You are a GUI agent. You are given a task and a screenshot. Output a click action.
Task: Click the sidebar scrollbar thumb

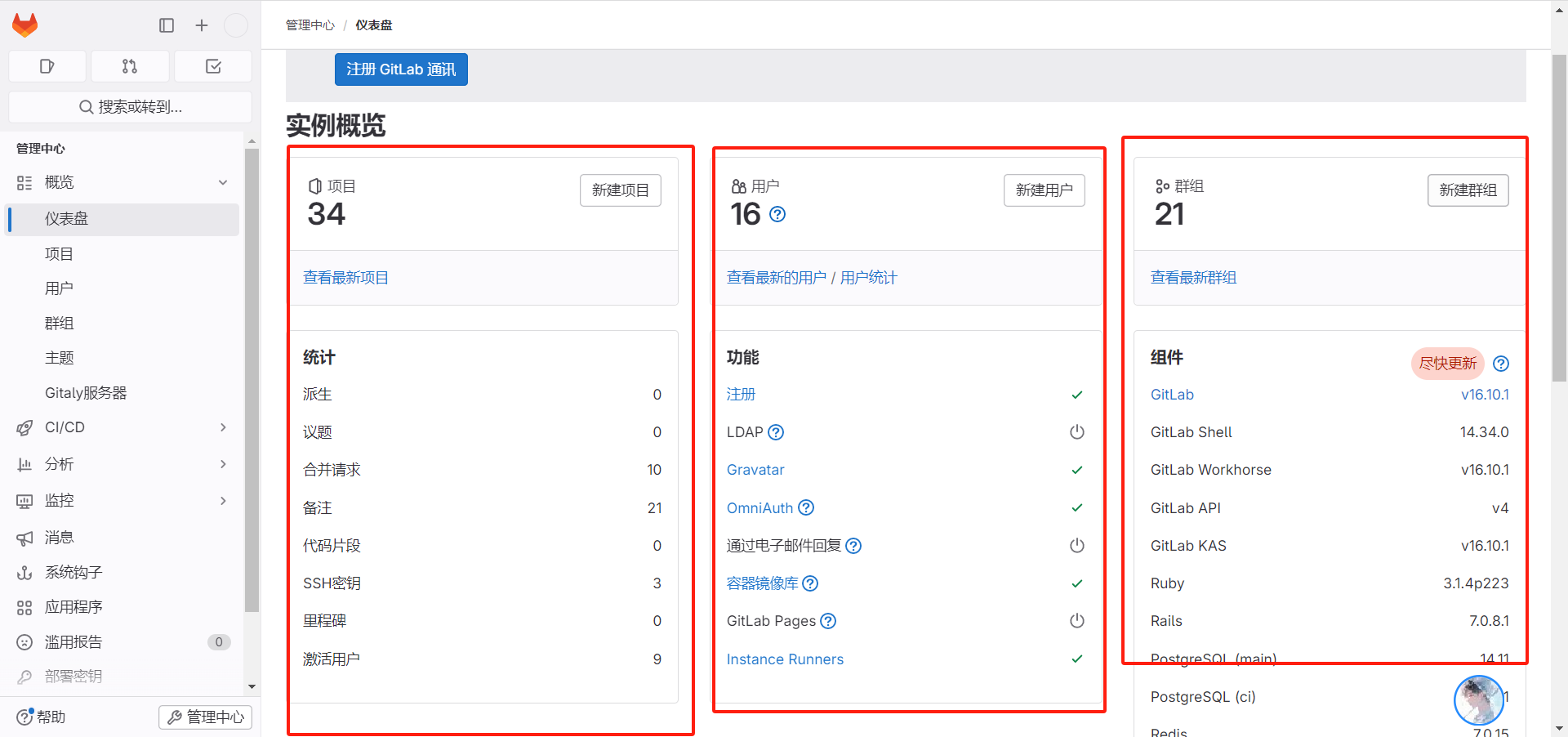(x=252, y=380)
